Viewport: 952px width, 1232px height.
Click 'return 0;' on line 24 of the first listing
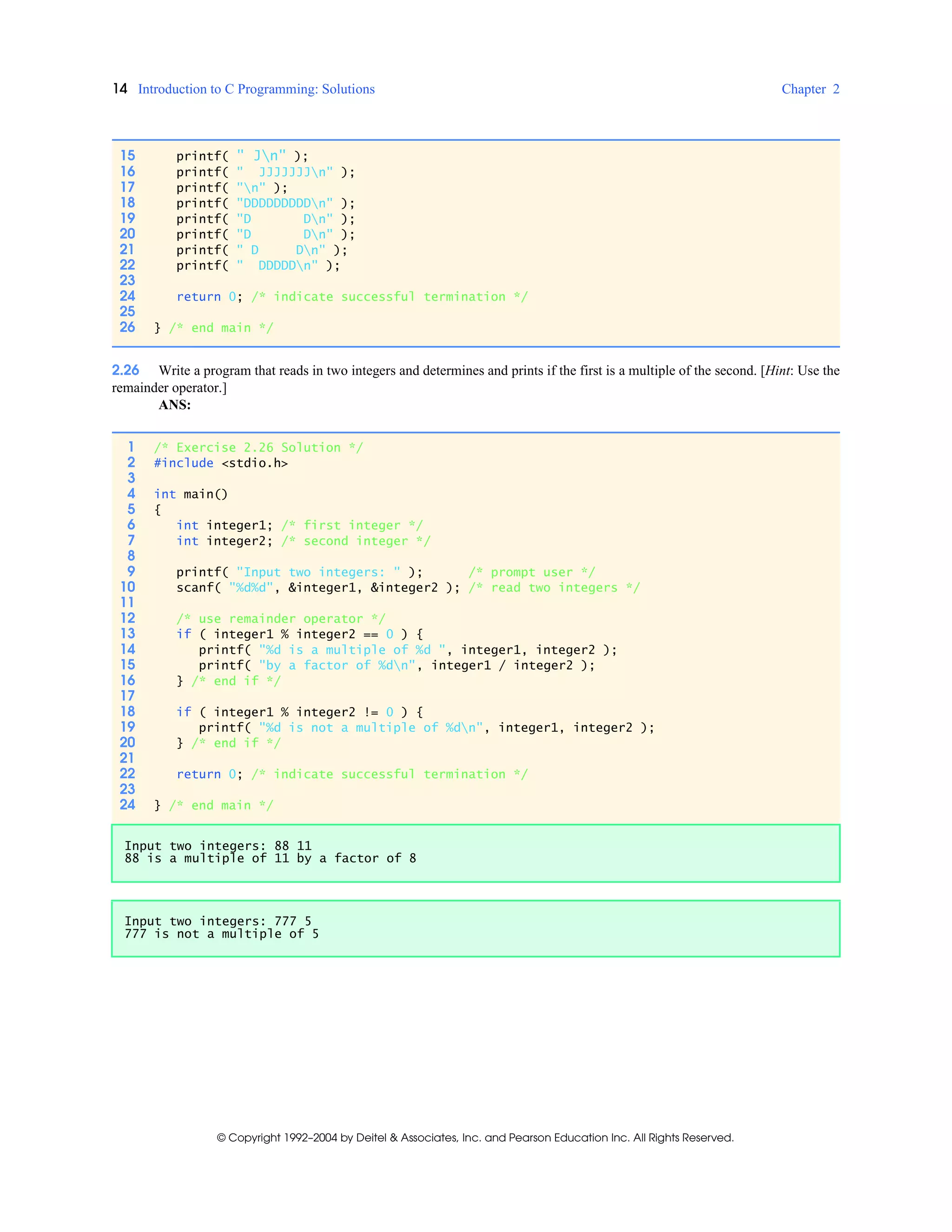coord(210,297)
